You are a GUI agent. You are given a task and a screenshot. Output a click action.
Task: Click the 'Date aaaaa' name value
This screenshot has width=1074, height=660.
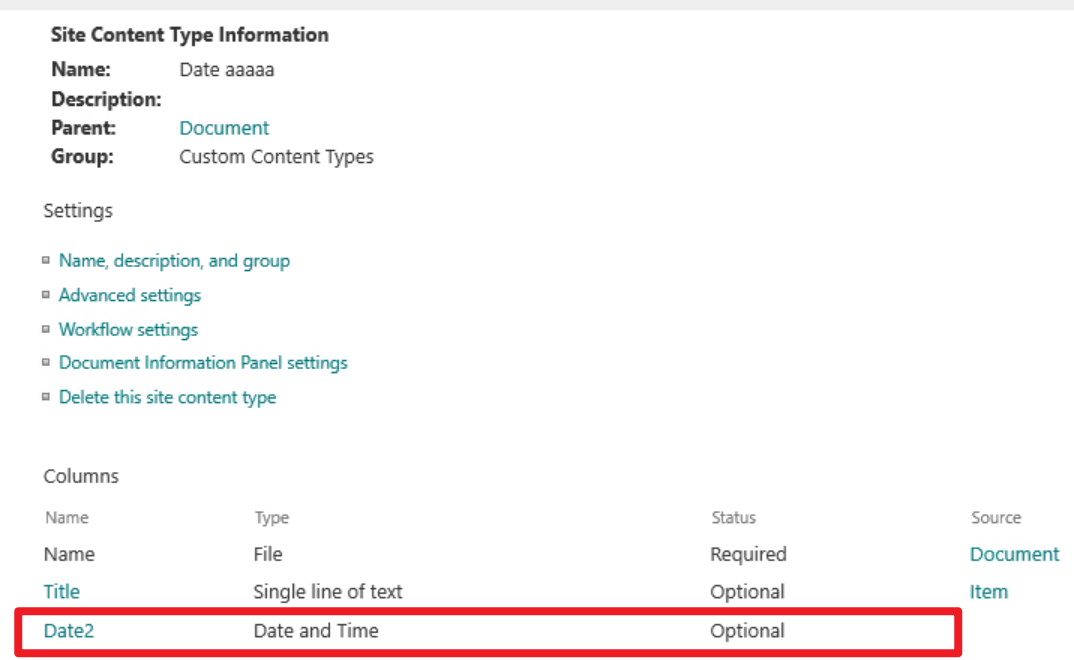[227, 70]
